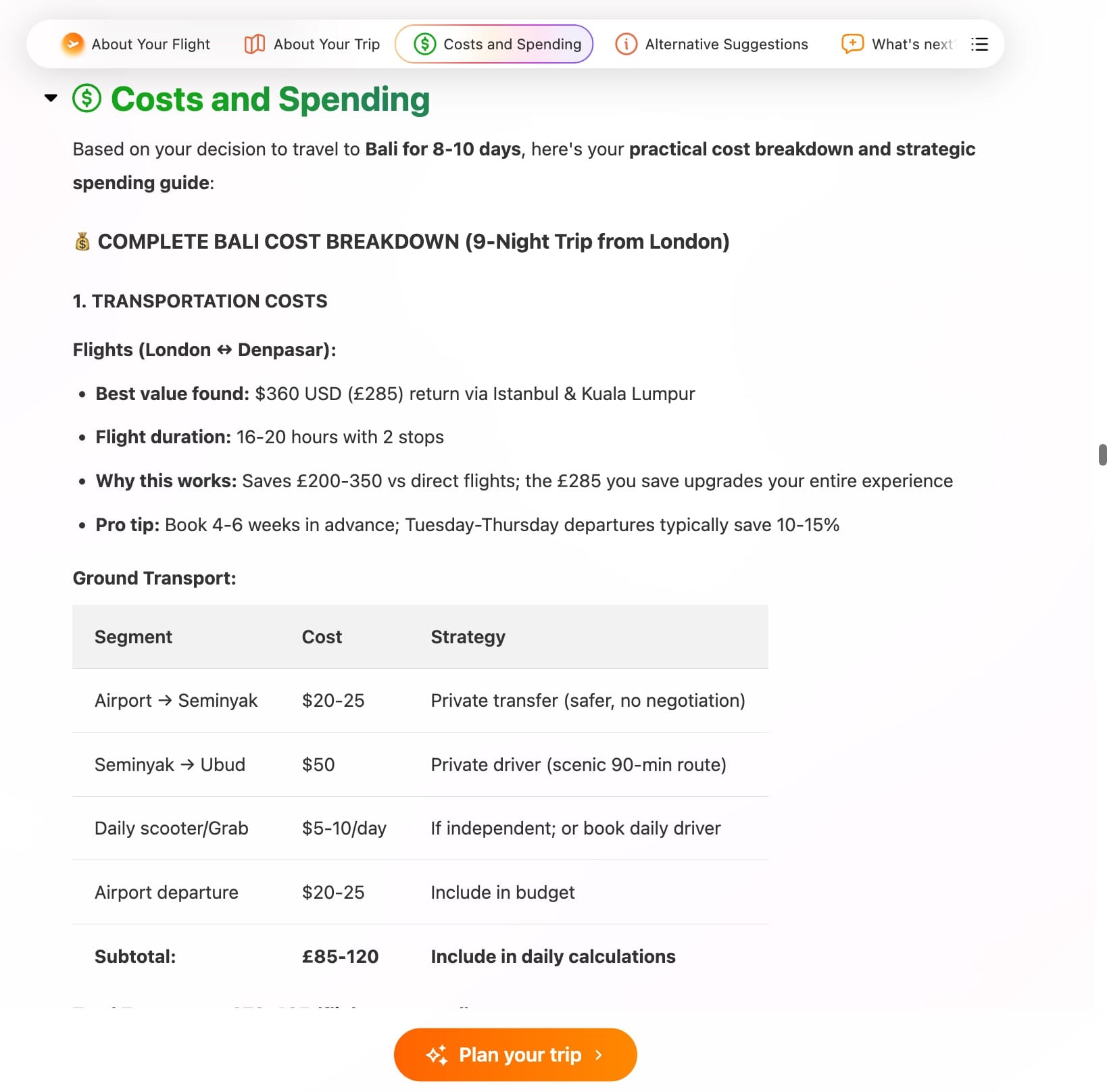
Task: Click the orange plane flight icon
Action: [72, 44]
